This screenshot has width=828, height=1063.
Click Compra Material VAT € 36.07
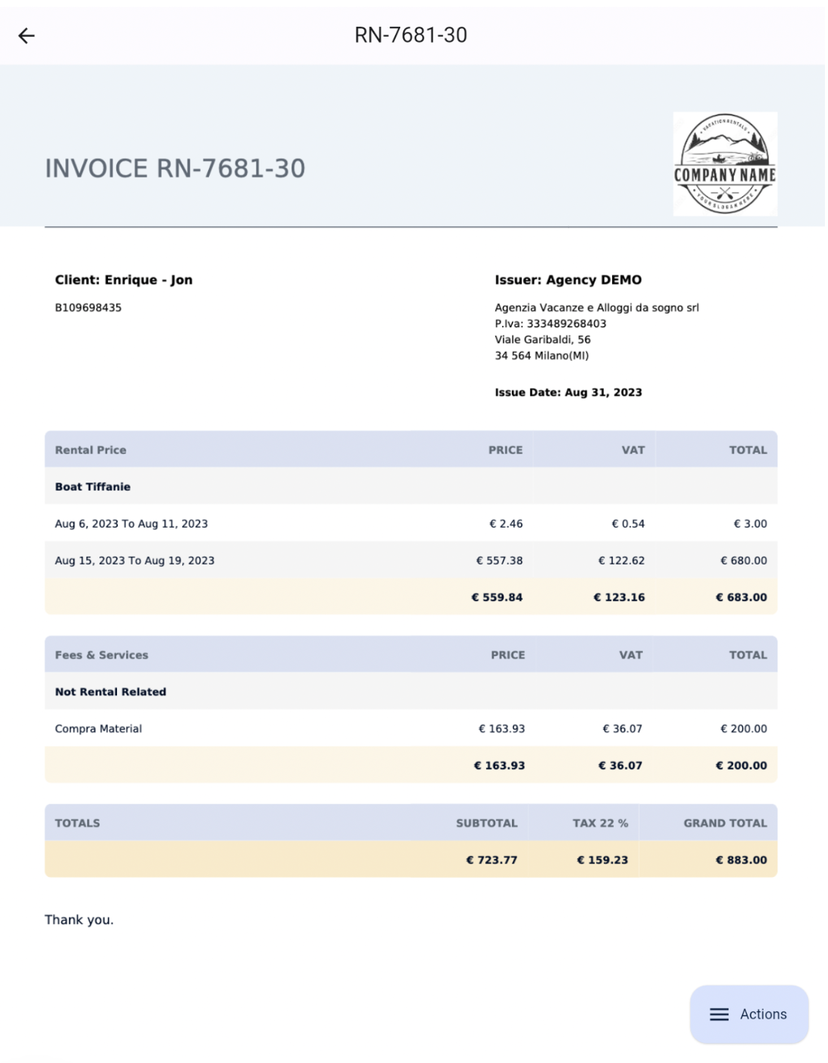tap(623, 729)
